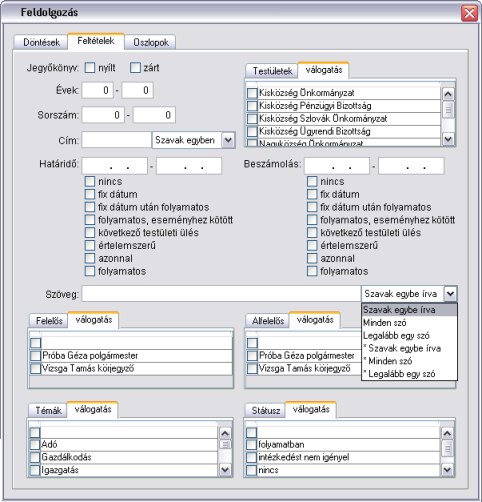Screen dimensions: 482x502
Task: Enable nincs under Határidő
Action: click(x=90, y=181)
